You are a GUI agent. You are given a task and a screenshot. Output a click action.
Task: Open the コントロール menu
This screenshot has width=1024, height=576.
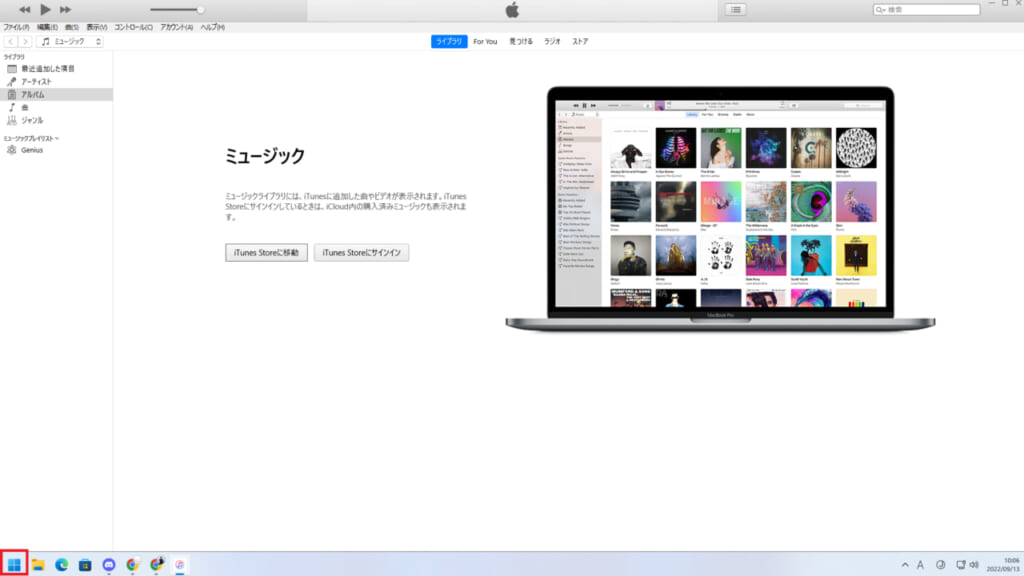click(x=133, y=27)
